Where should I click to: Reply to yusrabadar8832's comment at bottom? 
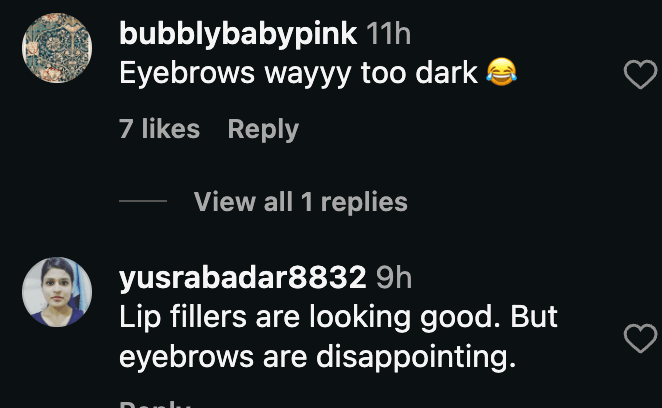[155, 404]
